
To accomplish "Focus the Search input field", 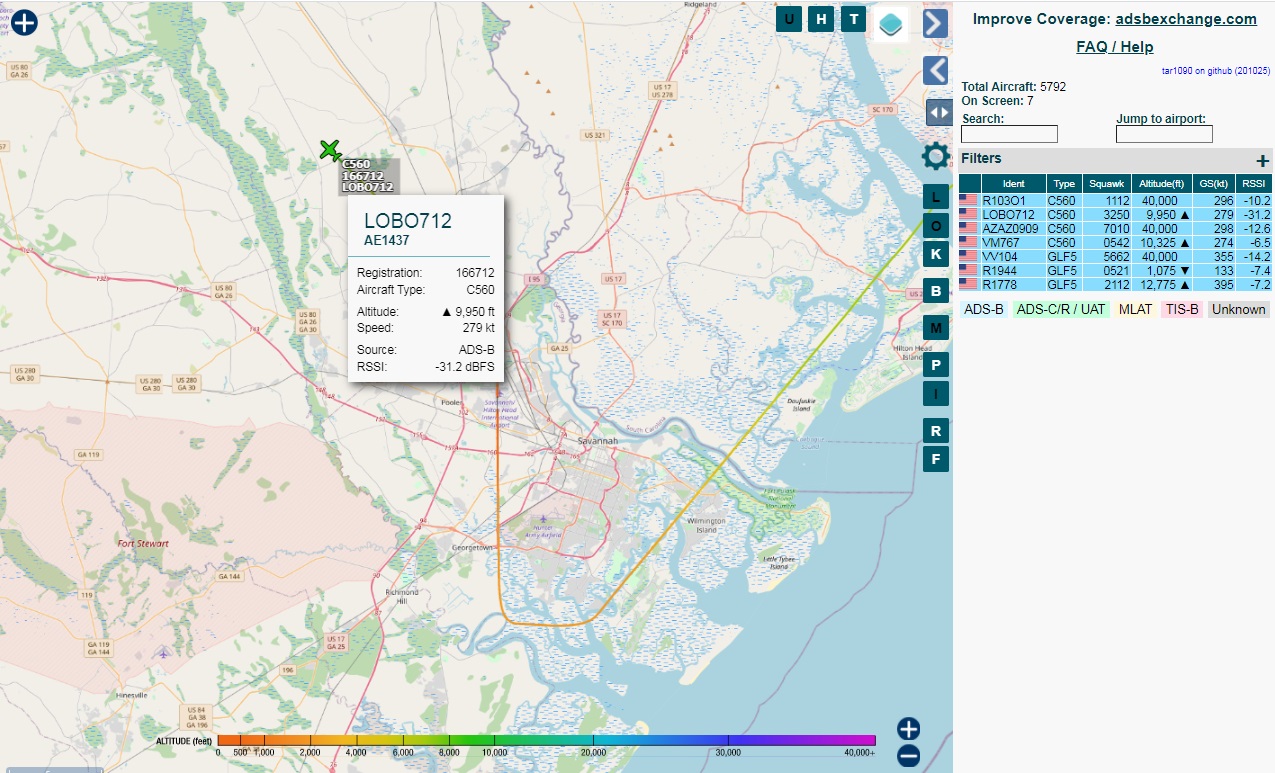I will click(1009, 134).
